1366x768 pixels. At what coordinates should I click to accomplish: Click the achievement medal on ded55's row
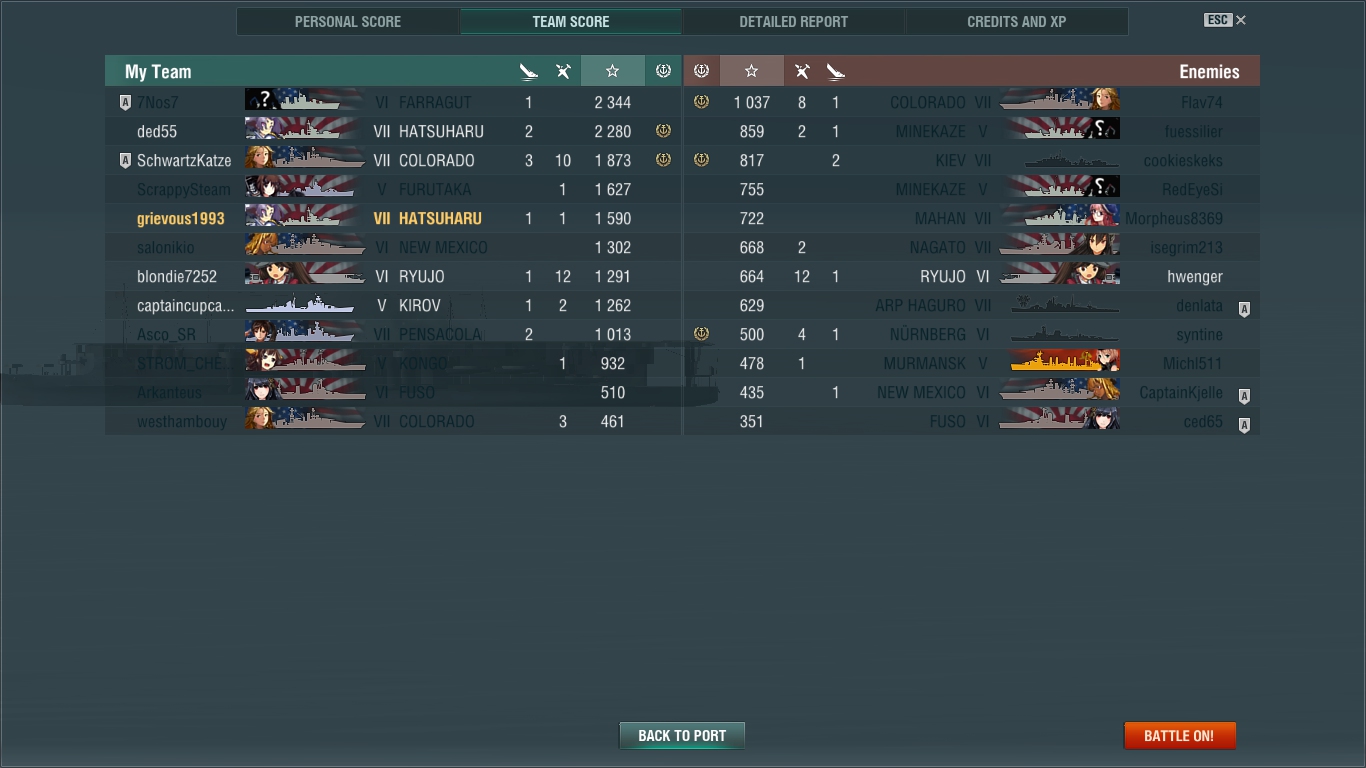pyautogui.click(x=663, y=131)
